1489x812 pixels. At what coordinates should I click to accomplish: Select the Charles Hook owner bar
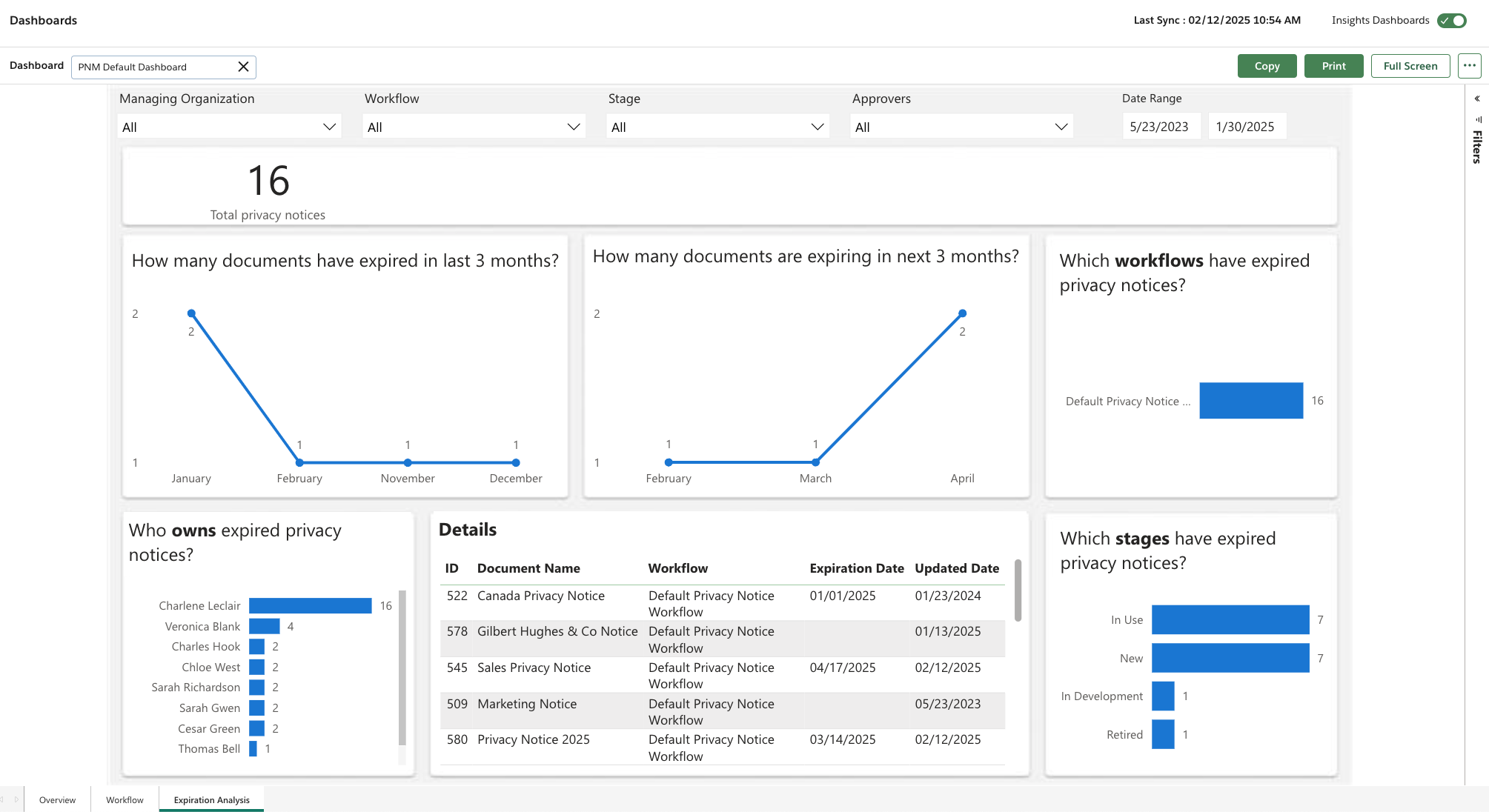click(256, 647)
